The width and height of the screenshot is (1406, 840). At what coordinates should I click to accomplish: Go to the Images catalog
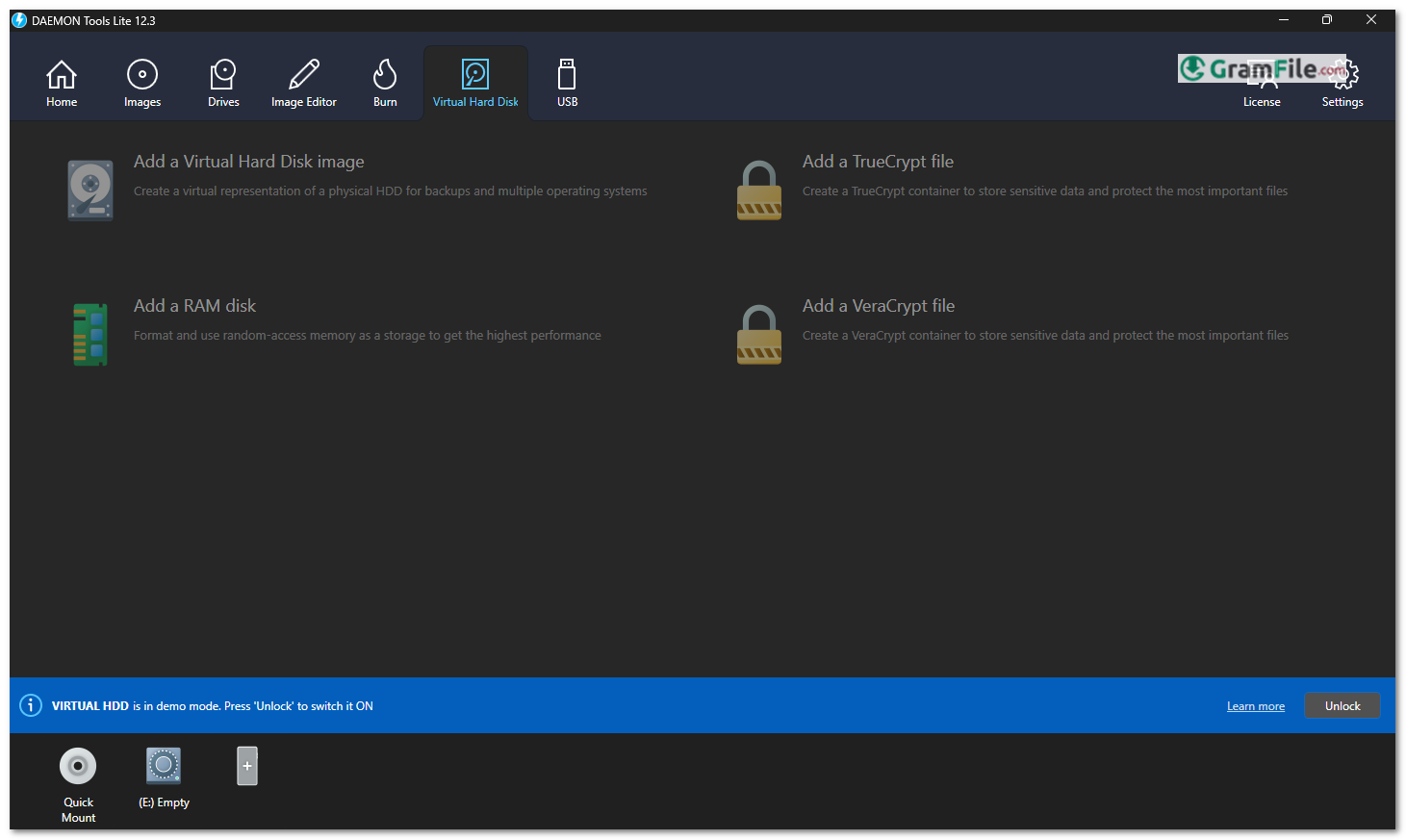[142, 83]
